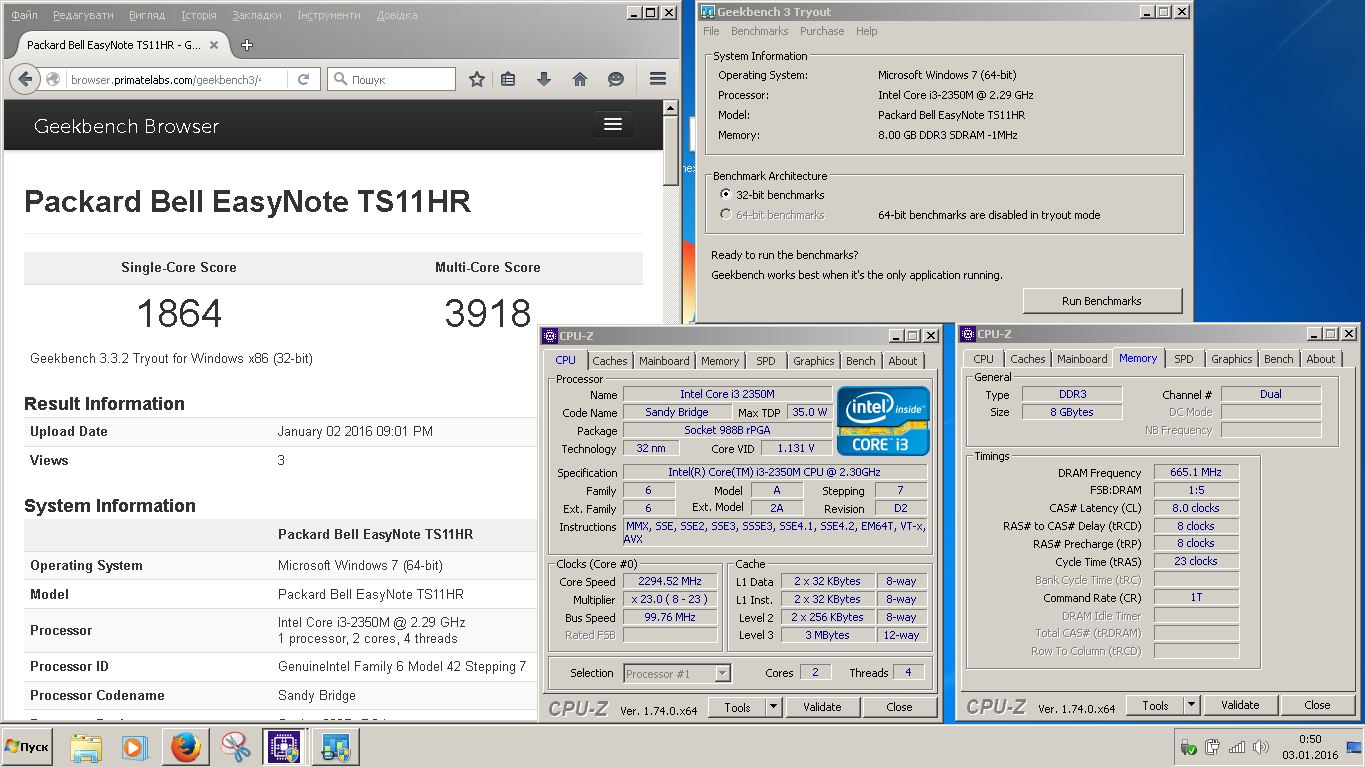Open the bookmarks list icon in Firefox
This screenshot has height=767, width=1365.
coord(508,79)
